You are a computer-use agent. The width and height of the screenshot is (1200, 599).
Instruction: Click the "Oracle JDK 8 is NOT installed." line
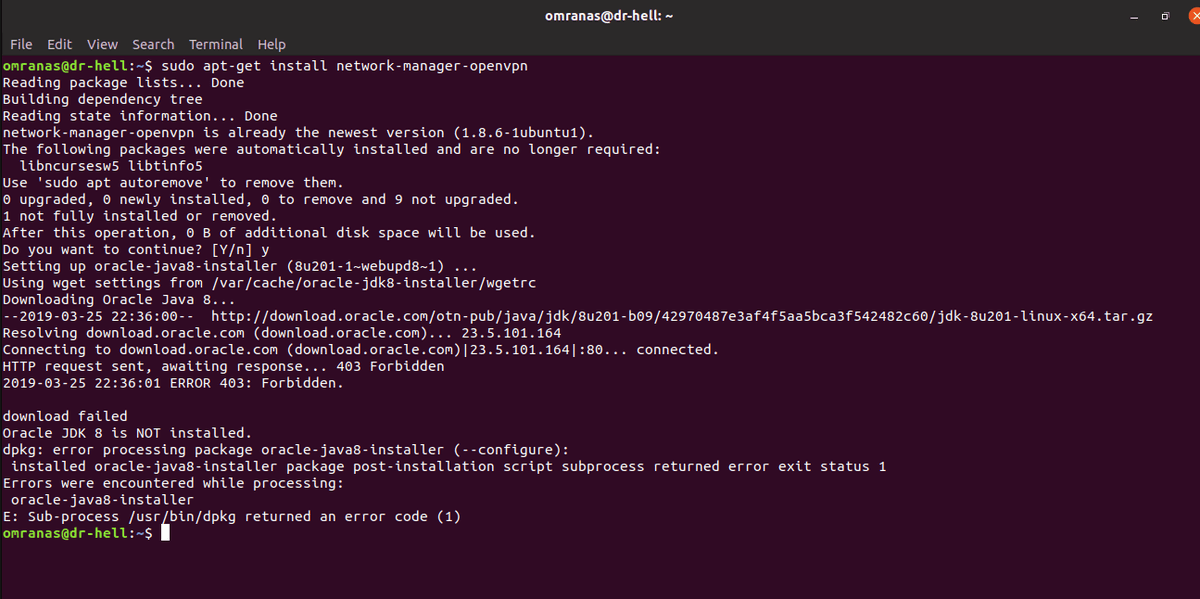[127, 433]
